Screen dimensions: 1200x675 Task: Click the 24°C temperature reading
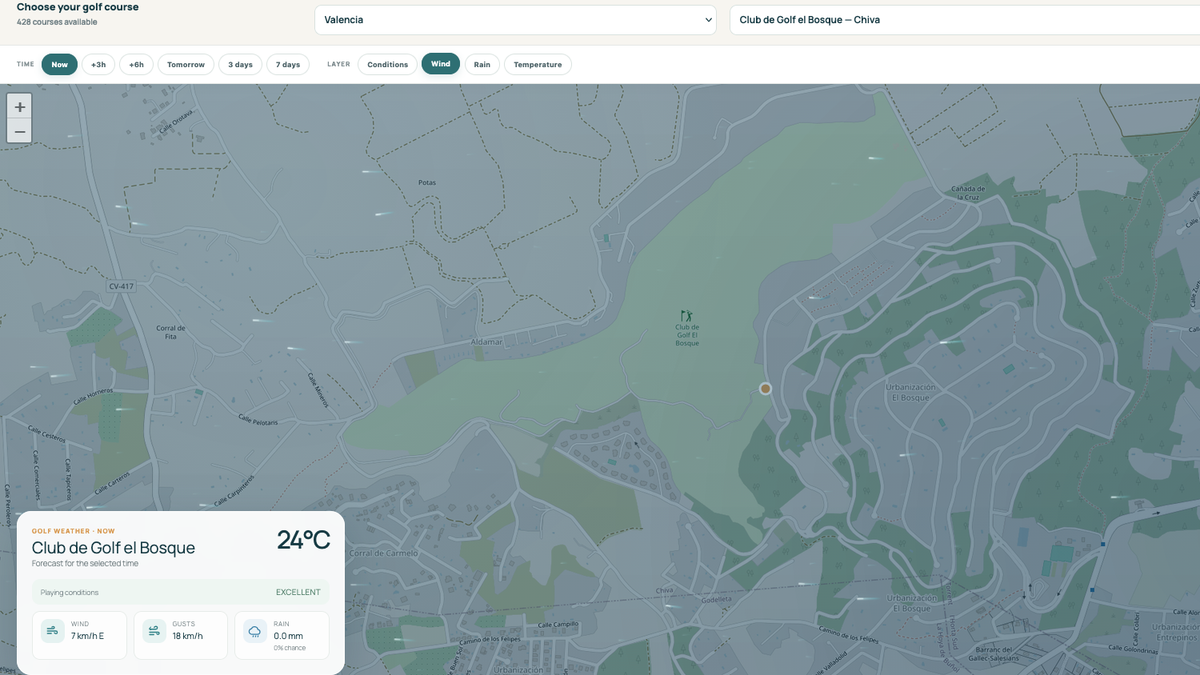click(x=303, y=540)
